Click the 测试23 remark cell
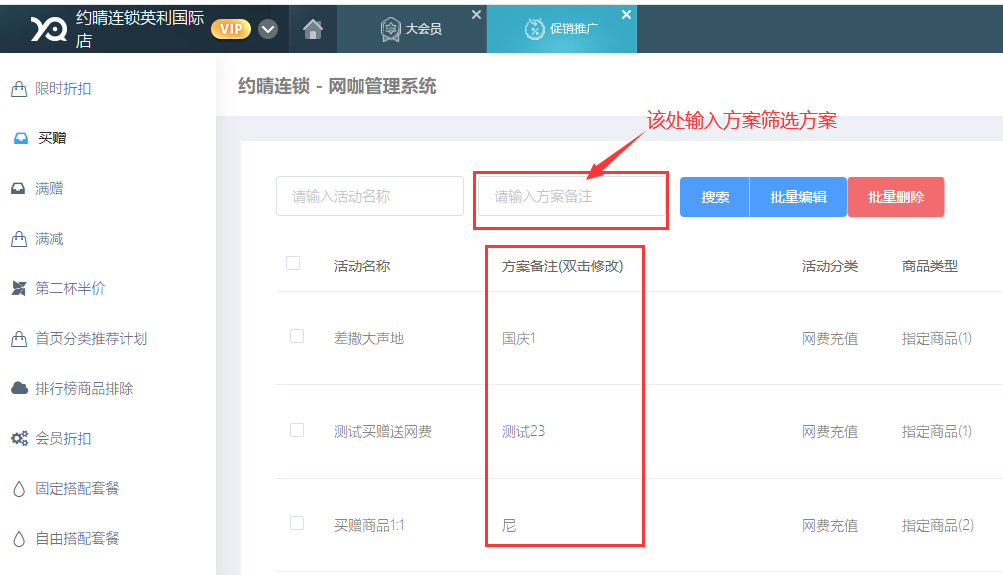The image size is (1003, 575). tap(523, 432)
